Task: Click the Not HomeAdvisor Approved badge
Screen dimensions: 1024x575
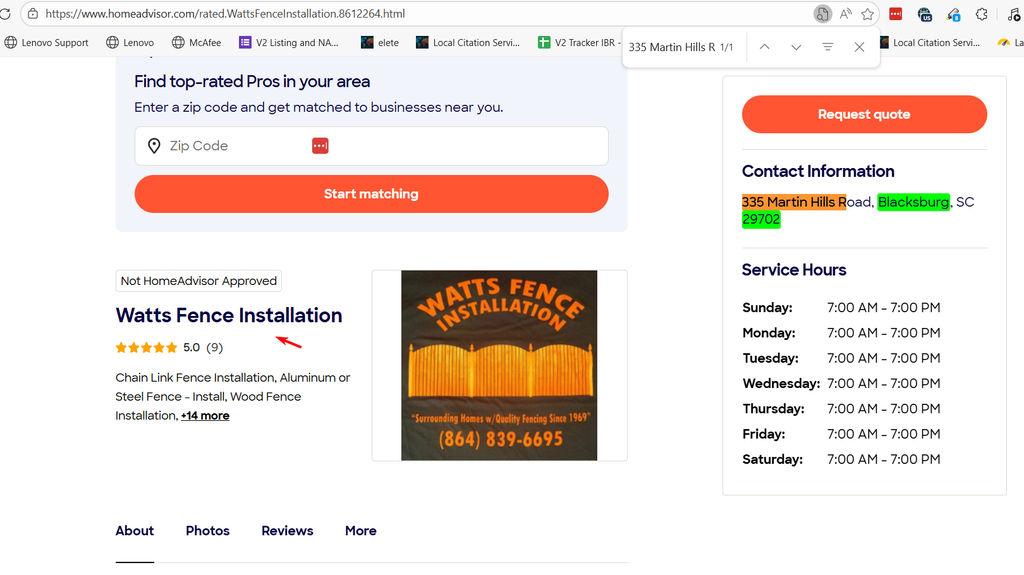Action: (x=199, y=281)
